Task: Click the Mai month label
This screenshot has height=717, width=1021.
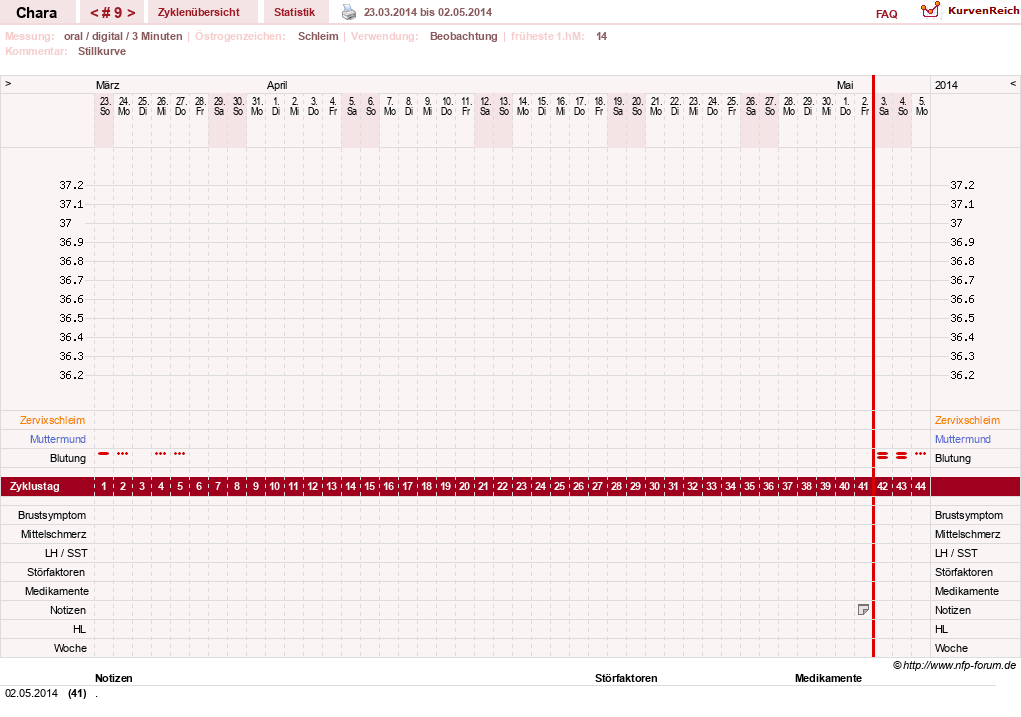Action: (x=845, y=85)
